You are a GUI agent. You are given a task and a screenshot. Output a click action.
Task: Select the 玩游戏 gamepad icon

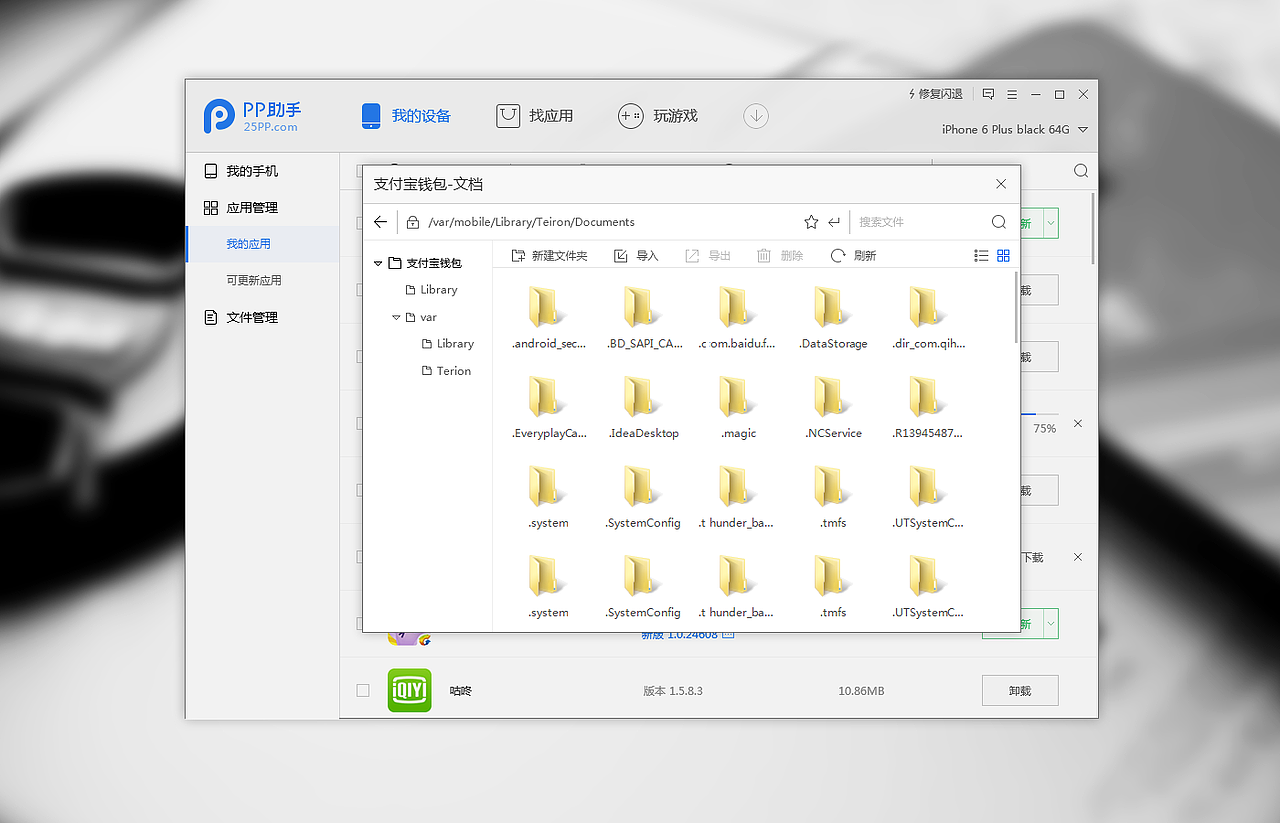click(631, 116)
